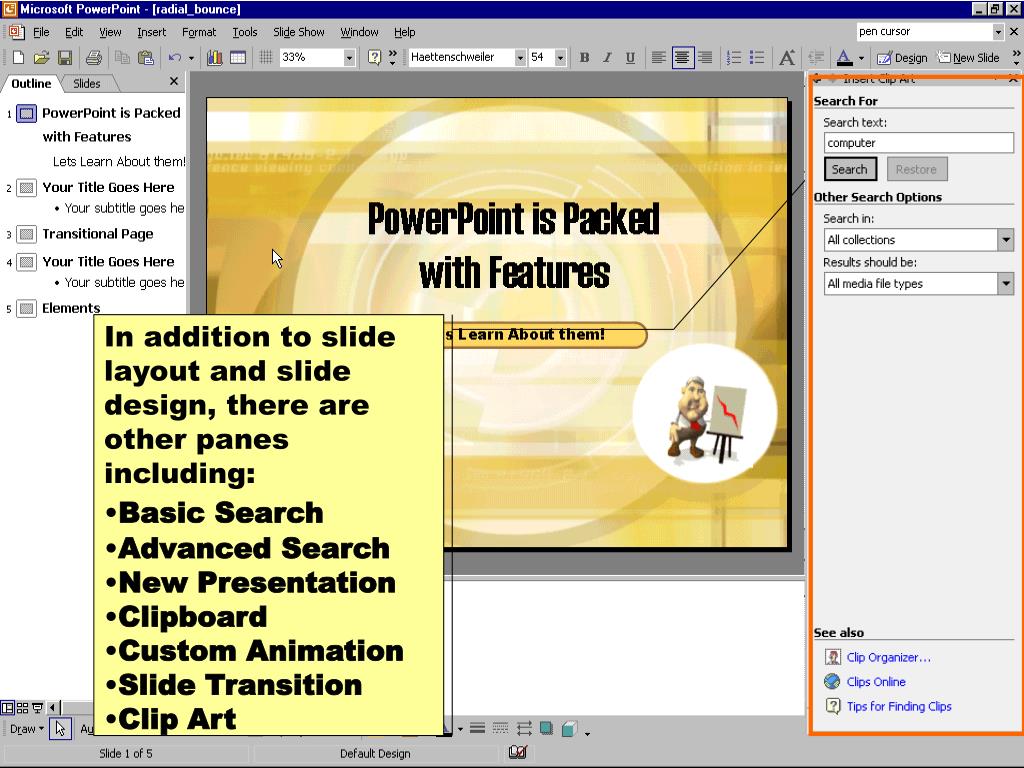Click the Copy icon in the toolbar
The height and width of the screenshot is (768, 1024).
(121, 57)
